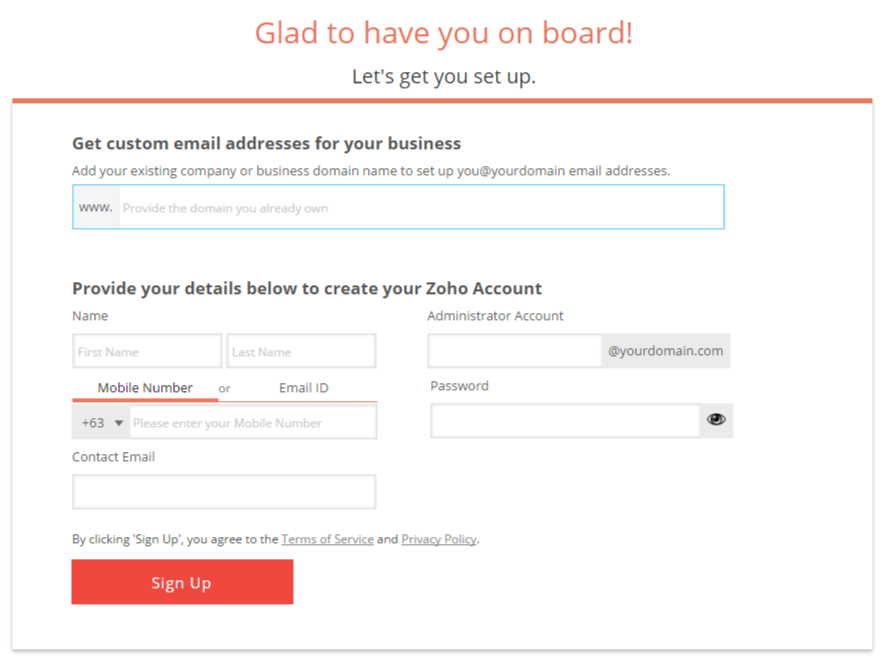Click the 'Glad to have you on board!' heading
This screenshot has height=659, width=886.
[444, 33]
